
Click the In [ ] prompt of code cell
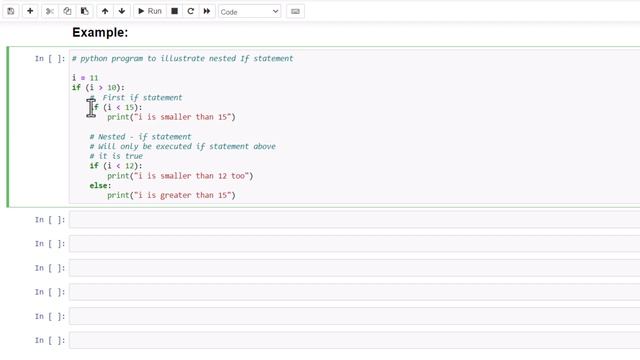(x=50, y=58)
